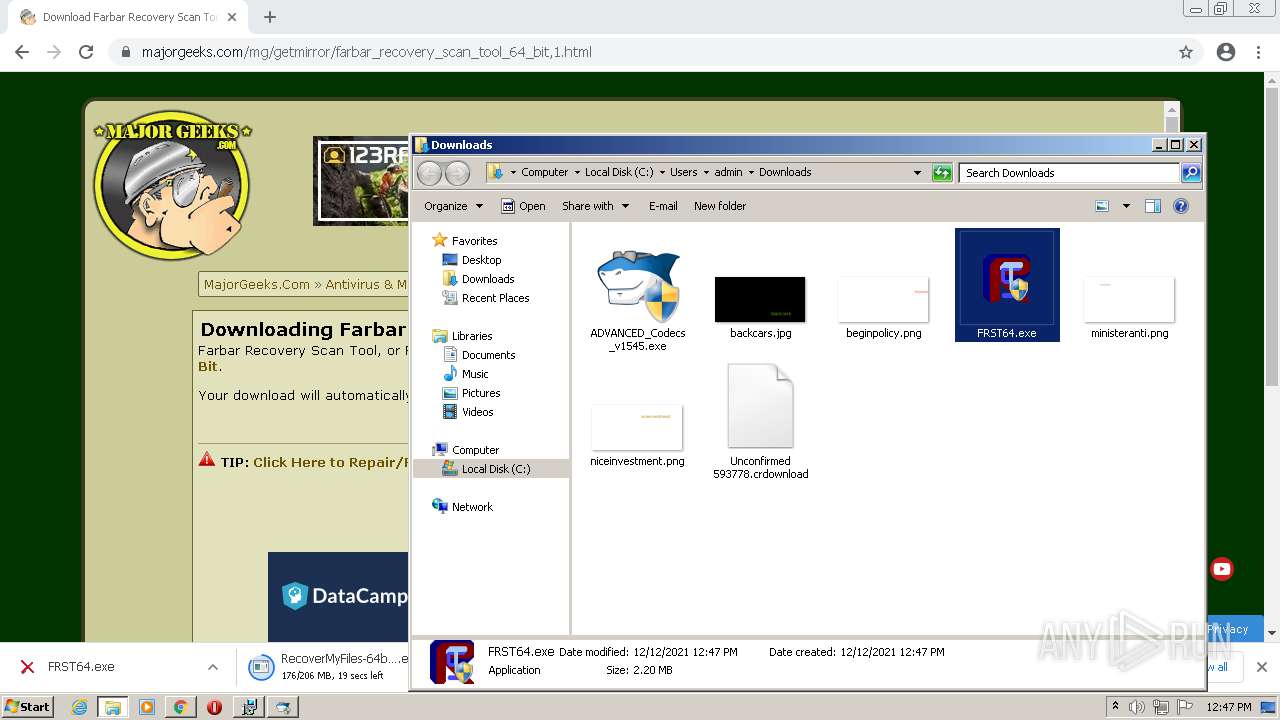This screenshot has width=1280, height=720.
Task: Select Local Disk (C:) in tree
Action: [496, 469]
